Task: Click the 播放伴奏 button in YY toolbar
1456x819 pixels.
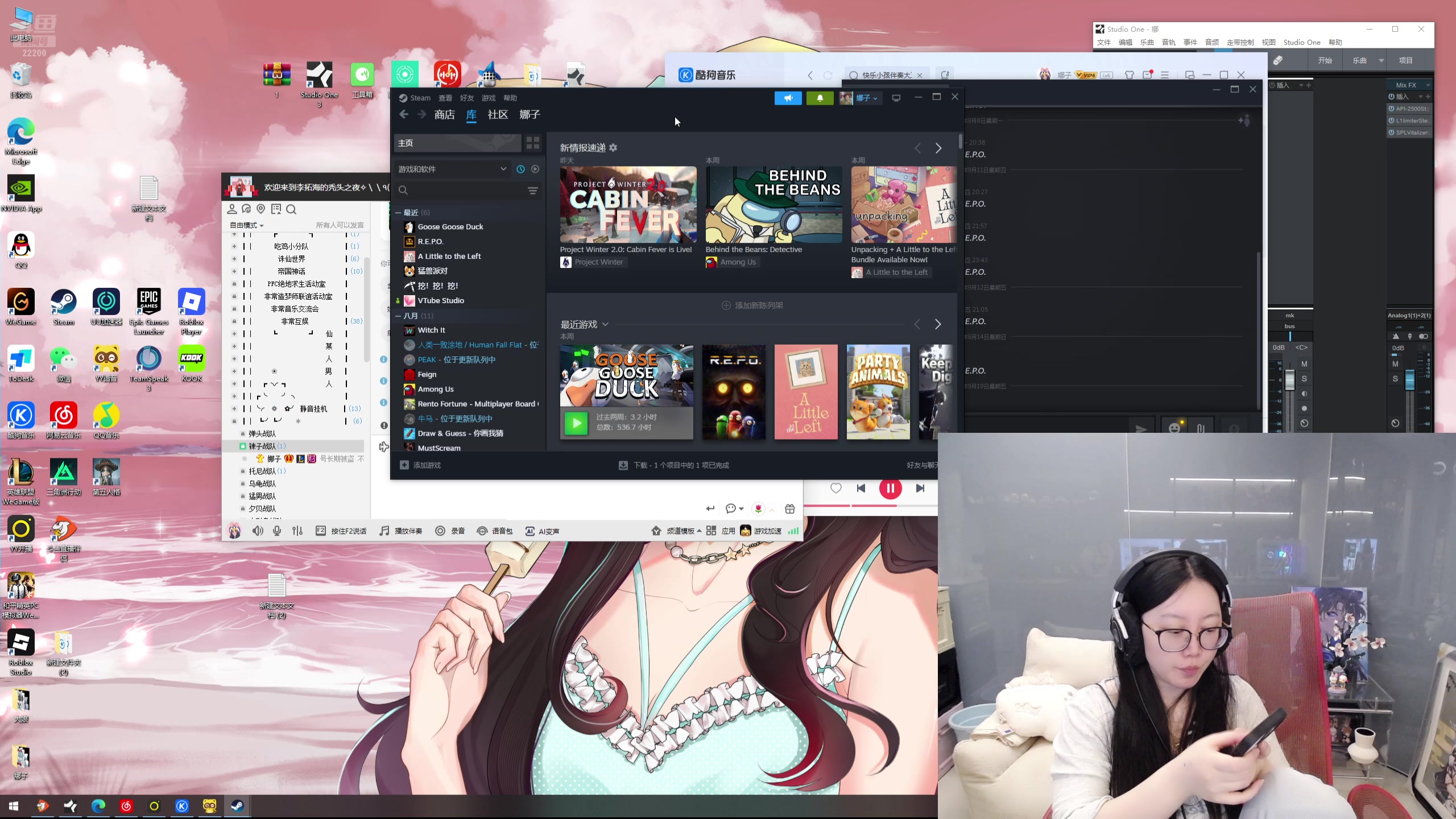Action: pyautogui.click(x=401, y=531)
